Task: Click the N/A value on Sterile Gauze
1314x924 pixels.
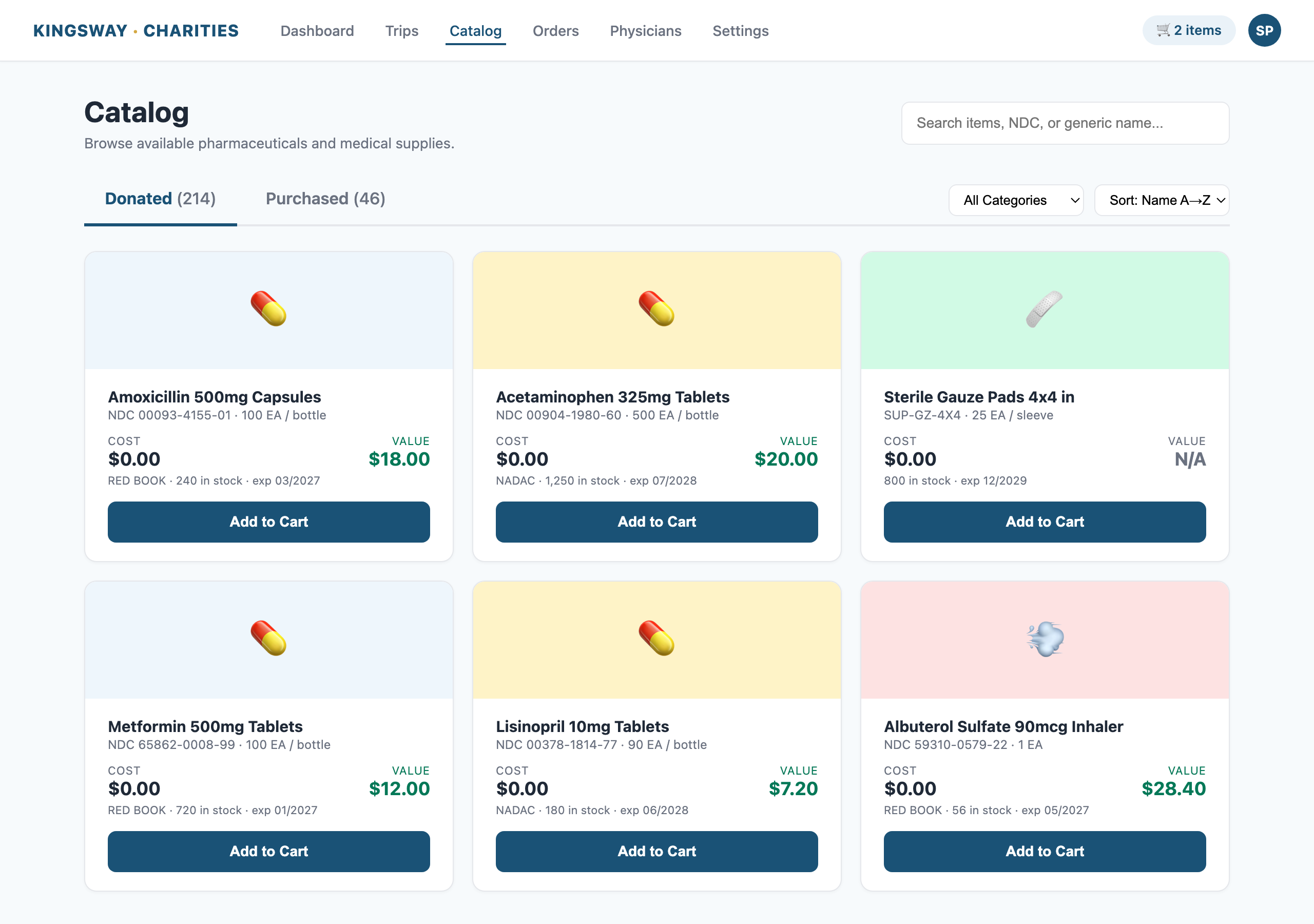Action: tap(1190, 459)
